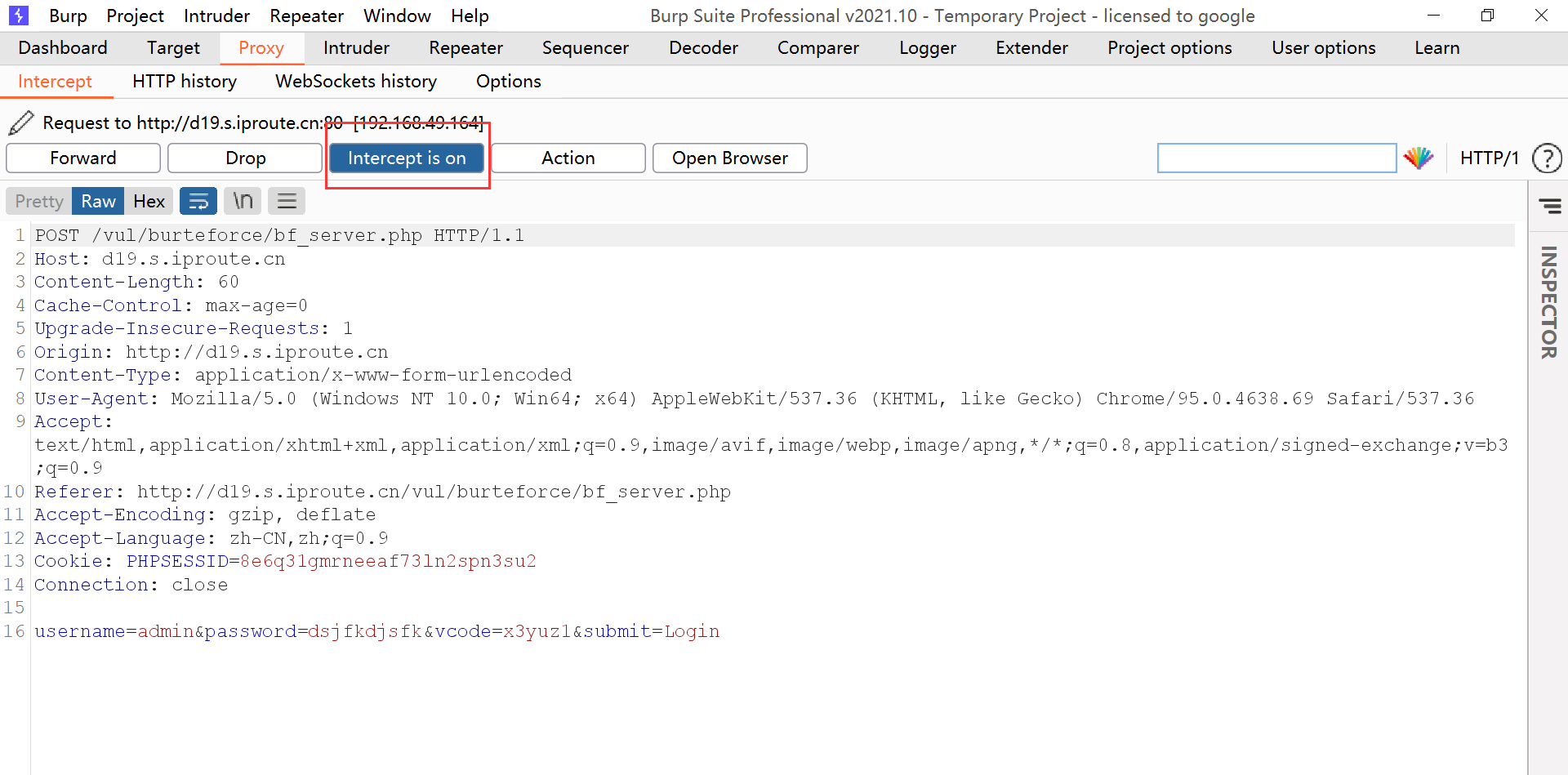The image size is (1568, 775).
Task: Click the HTTP/1 protocol selector
Action: [x=1489, y=158]
